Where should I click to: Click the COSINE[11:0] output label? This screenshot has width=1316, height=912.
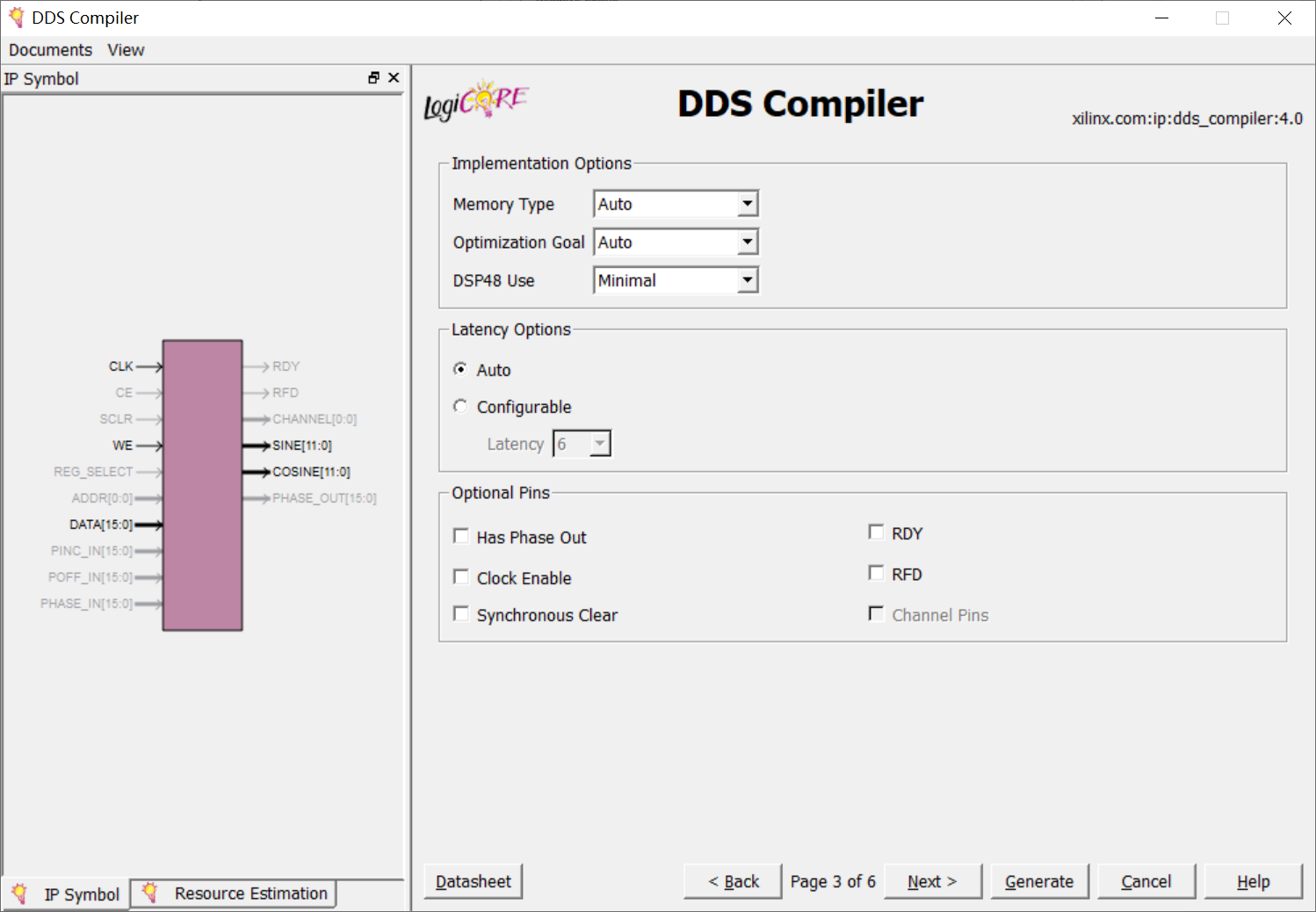(311, 472)
